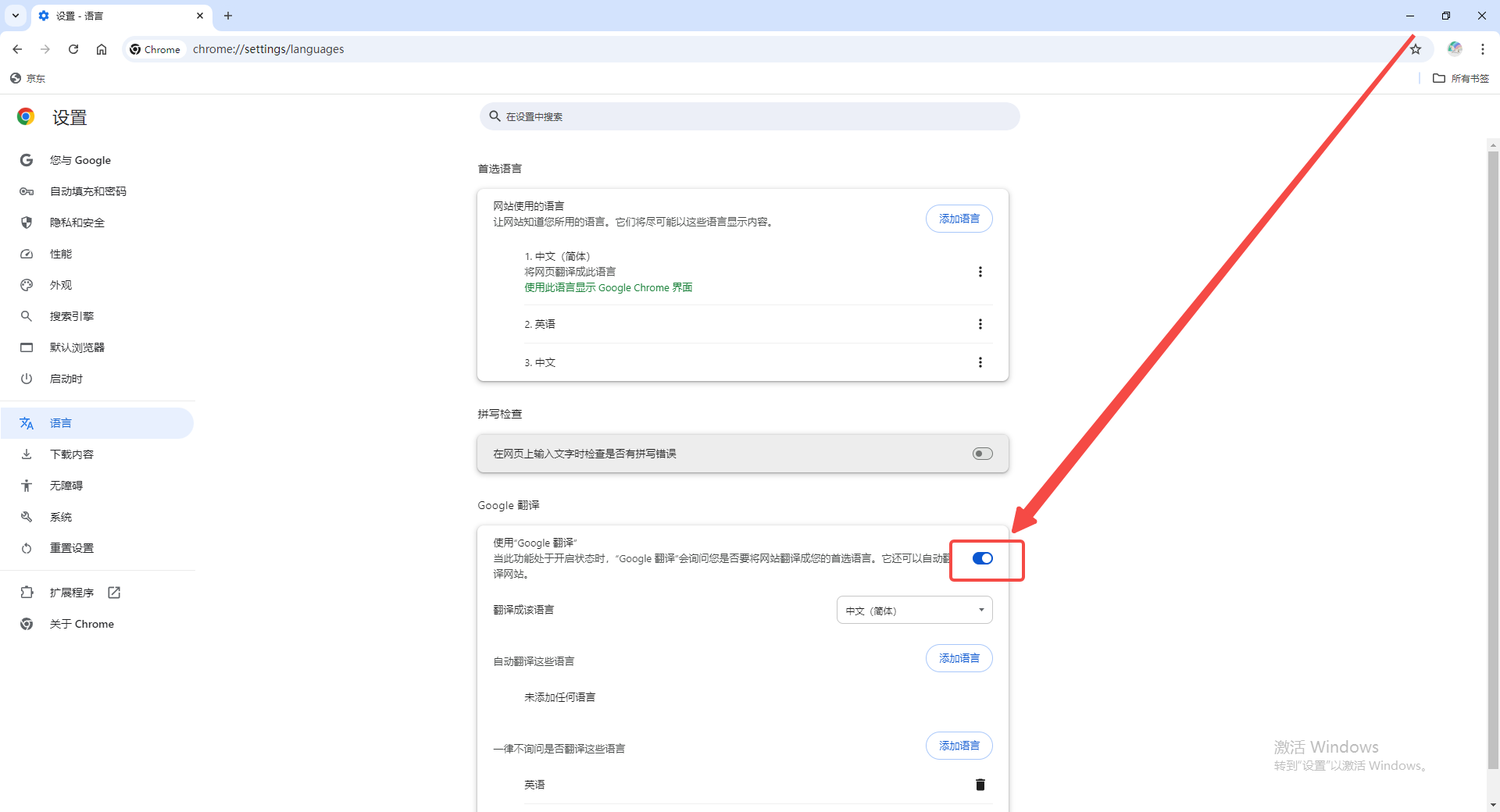Open the 所有书签 folder
The width and height of the screenshot is (1500, 812).
1461,78
